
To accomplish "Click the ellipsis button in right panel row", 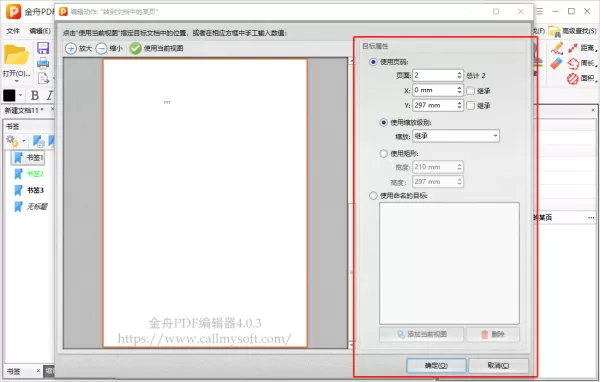I will click(x=591, y=217).
